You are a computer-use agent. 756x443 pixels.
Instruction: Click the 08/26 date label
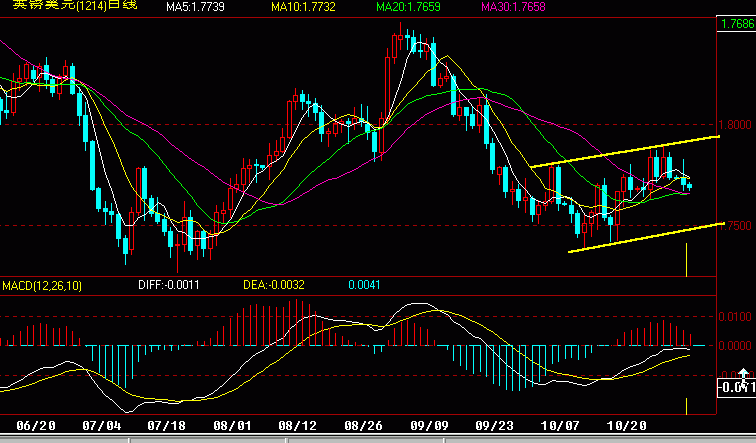[363, 426]
